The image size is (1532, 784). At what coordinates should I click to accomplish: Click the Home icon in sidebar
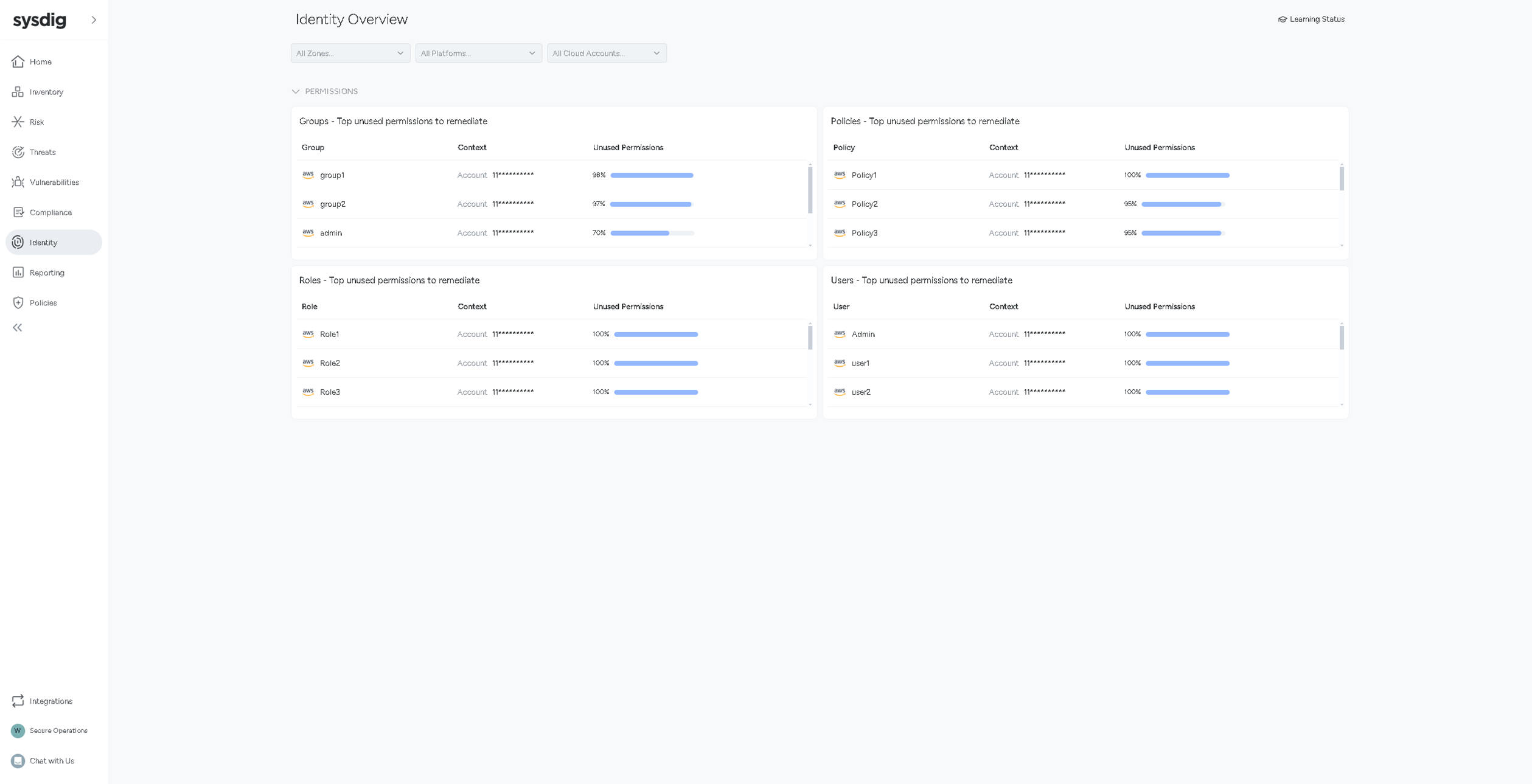coord(18,61)
